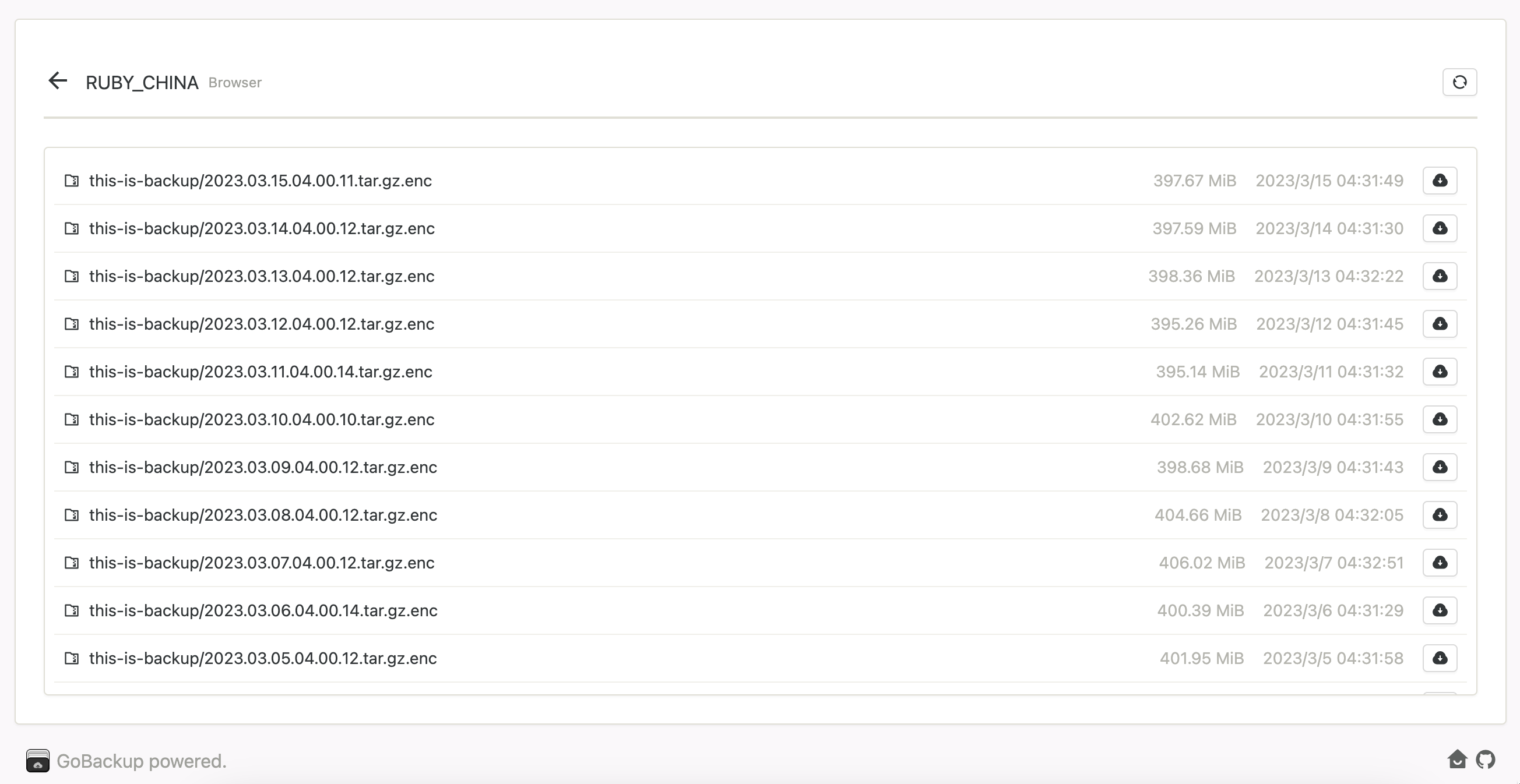Download the 2023.03.09.04.00.12 backup file
1520x784 pixels.
[1440, 467]
